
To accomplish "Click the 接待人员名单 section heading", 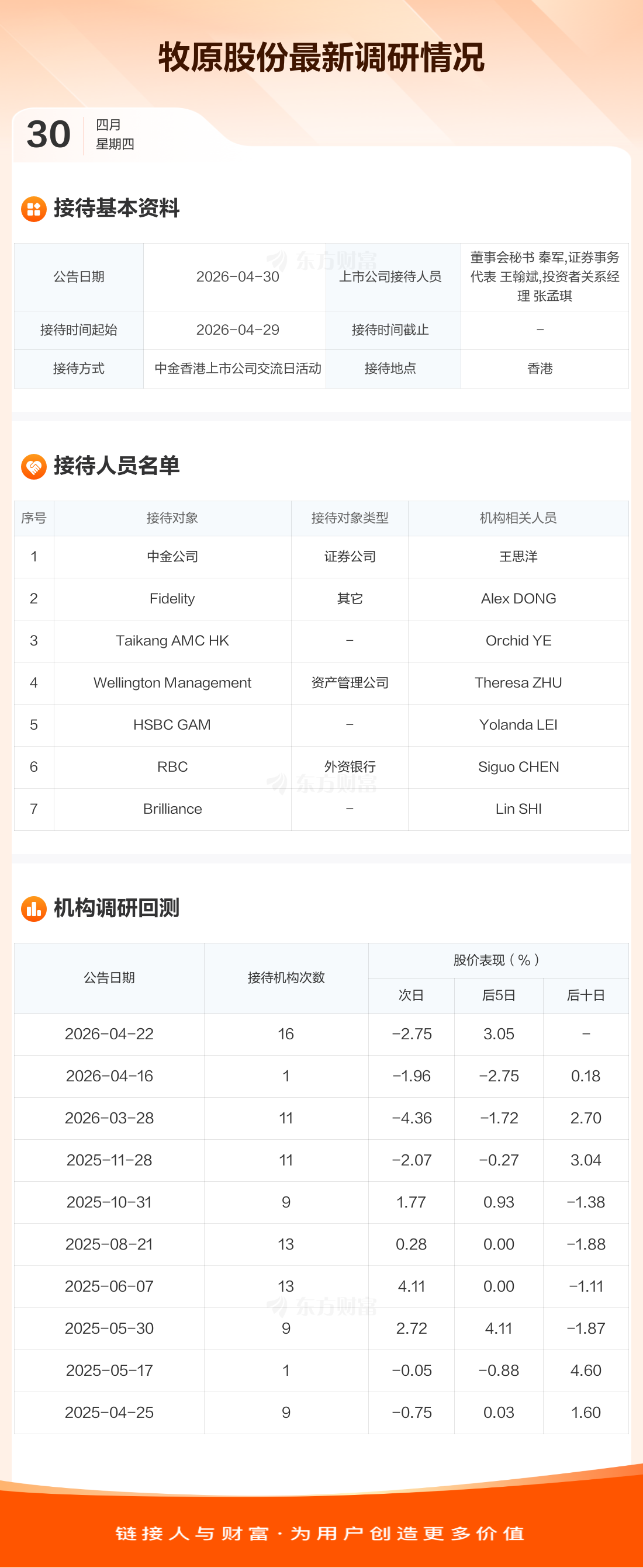I will pos(116,466).
